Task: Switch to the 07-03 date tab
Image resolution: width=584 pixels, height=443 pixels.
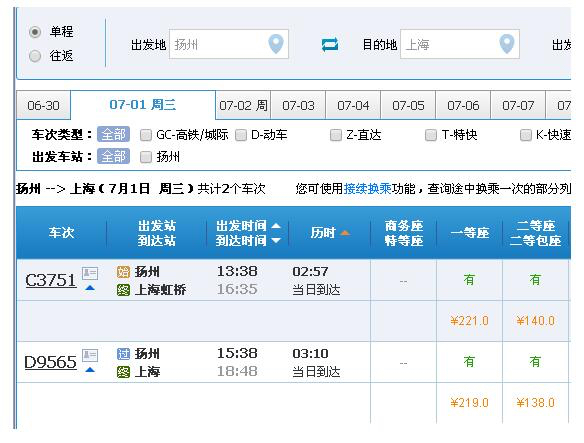Action: tap(298, 105)
